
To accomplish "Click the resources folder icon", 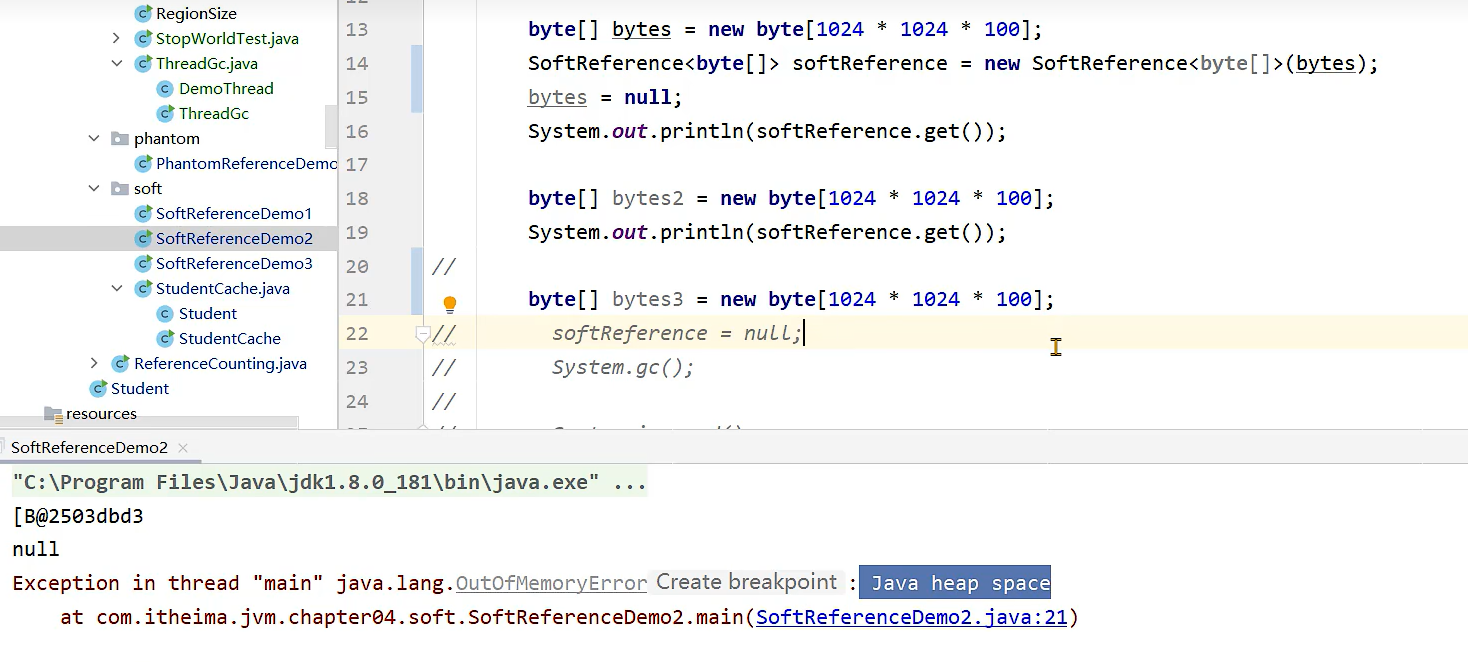I will [x=53, y=414].
